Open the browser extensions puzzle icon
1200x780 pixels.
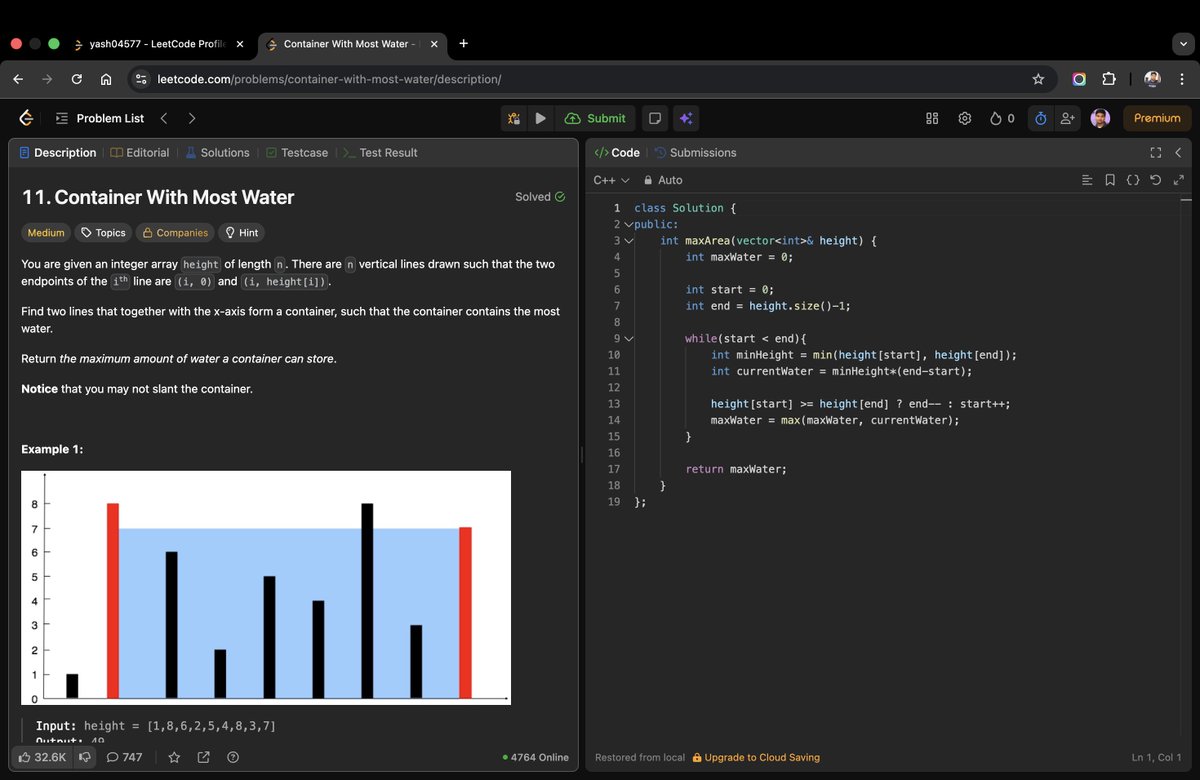click(1108, 79)
